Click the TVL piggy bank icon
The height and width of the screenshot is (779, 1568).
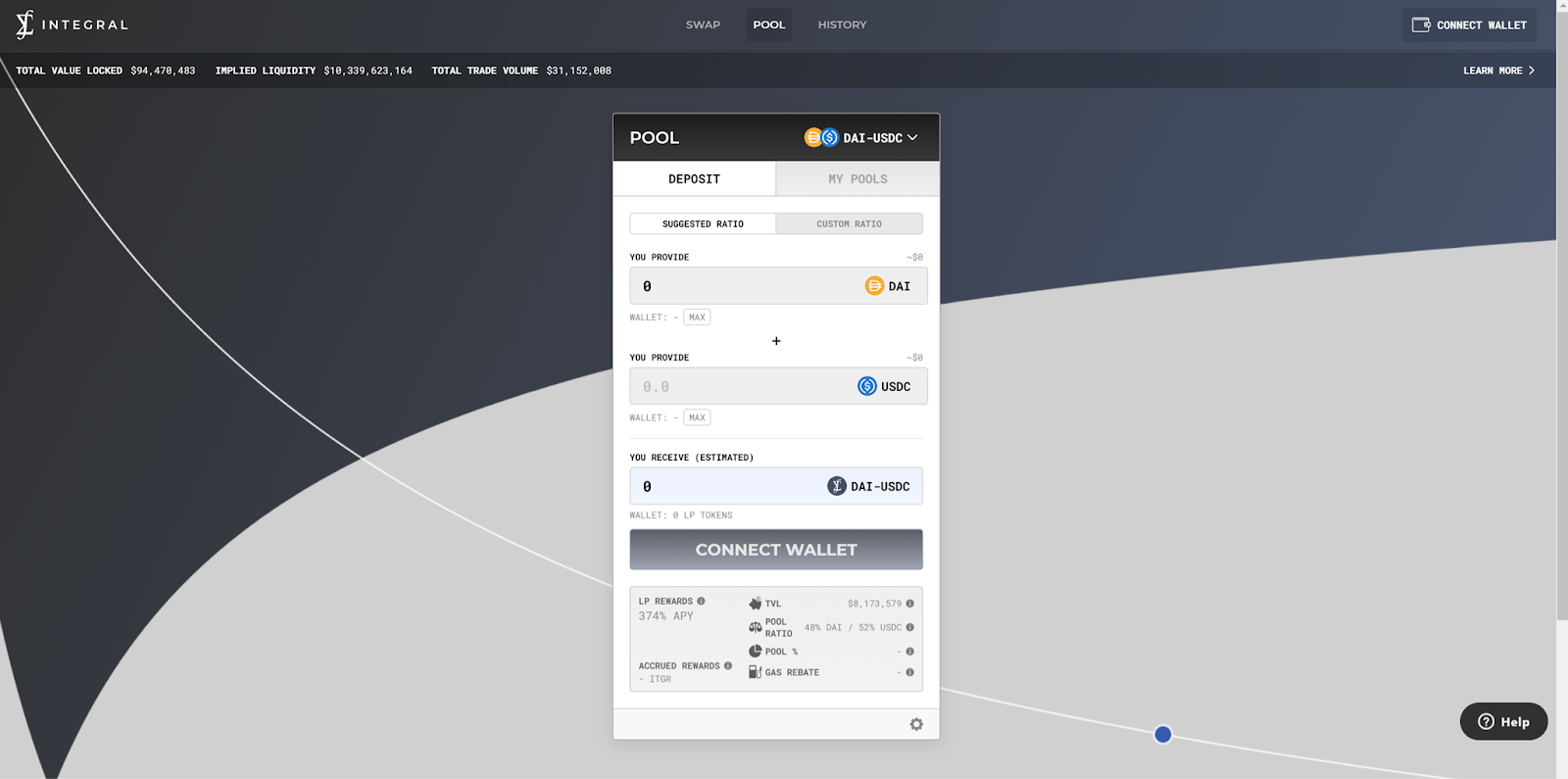coord(755,604)
